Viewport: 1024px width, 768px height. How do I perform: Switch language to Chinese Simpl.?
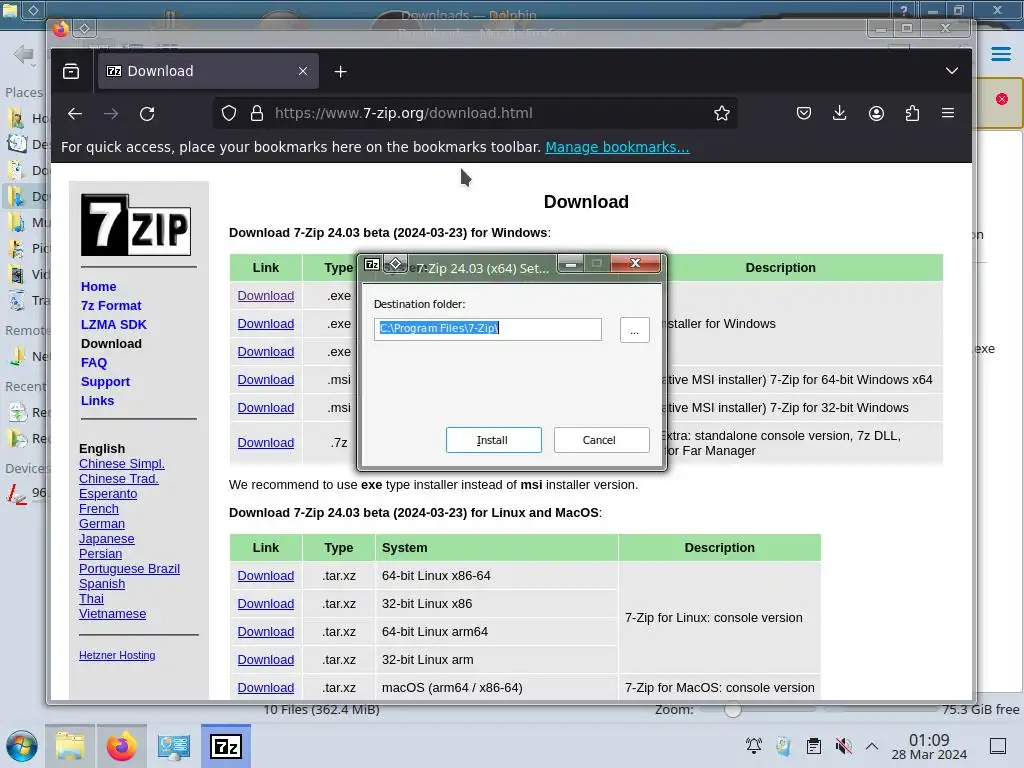(x=121, y=464)
